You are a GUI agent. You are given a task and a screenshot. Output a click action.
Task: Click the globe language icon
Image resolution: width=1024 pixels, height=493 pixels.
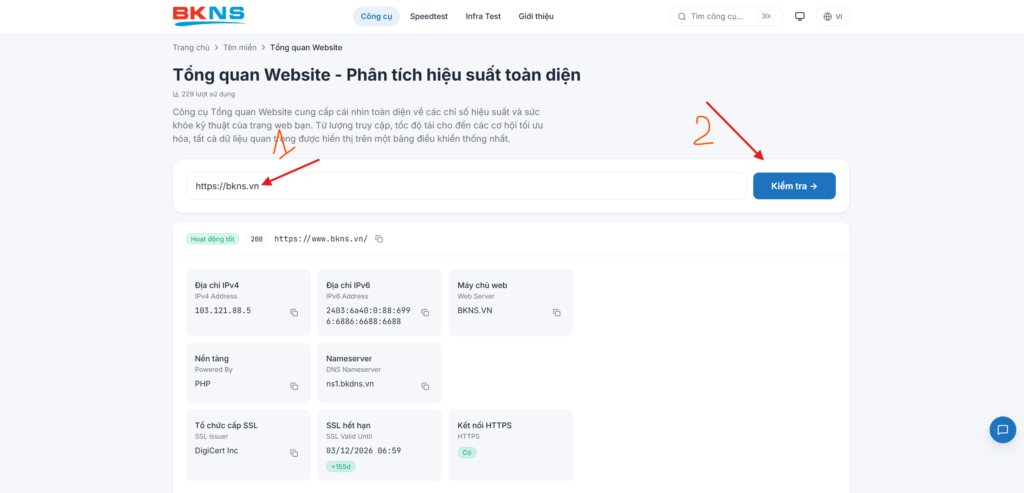click(827, 16)
